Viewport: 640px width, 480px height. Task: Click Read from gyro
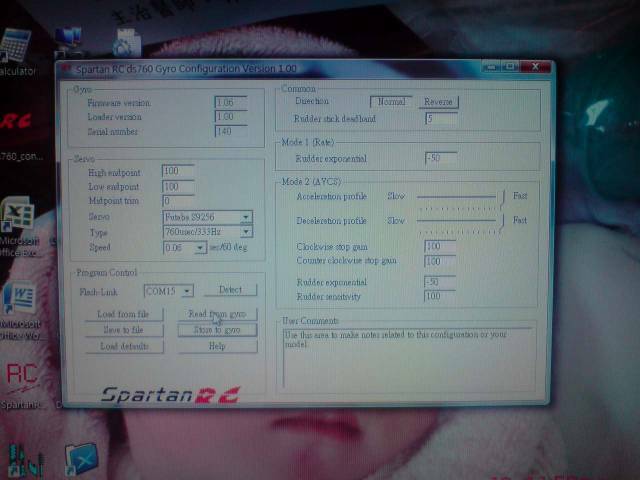217,314
